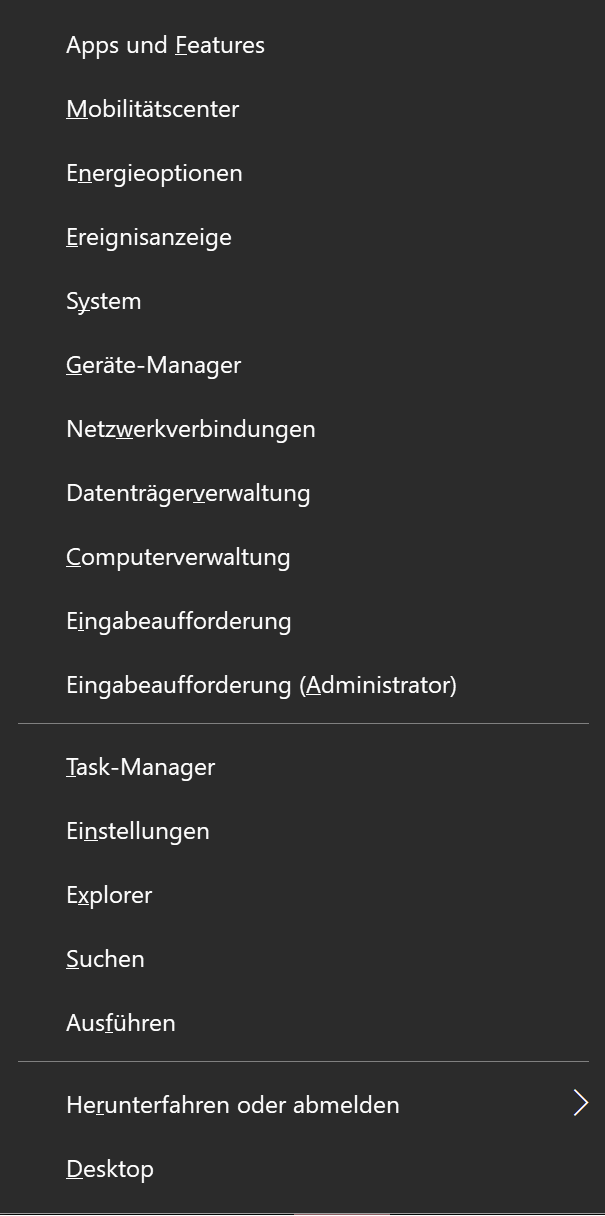Open Apps und Features
Viewport: 605px width, 1216px height.
(x=165, y=45)
